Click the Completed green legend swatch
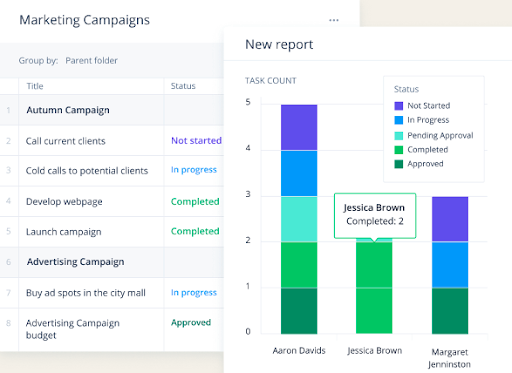Image resolution: width=512 pixels, height=373 pixels. [x=399, y=150]
